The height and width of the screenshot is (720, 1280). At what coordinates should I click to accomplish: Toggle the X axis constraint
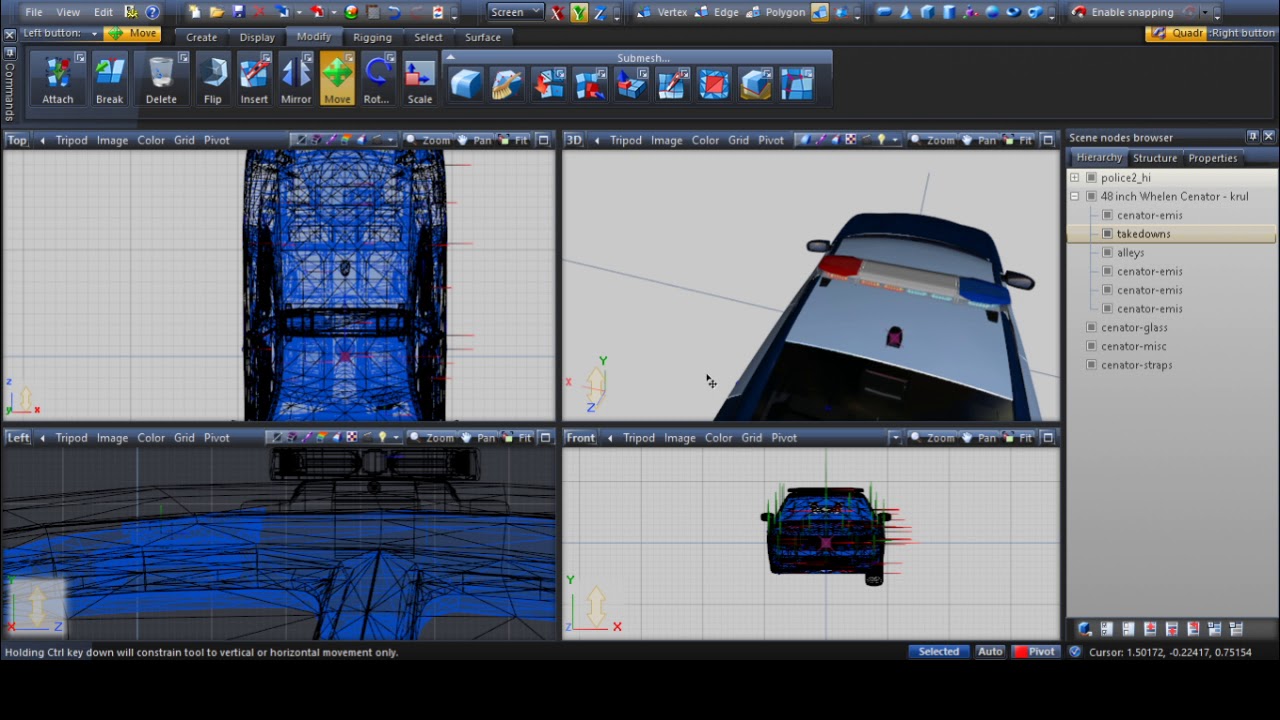[557, 12]
